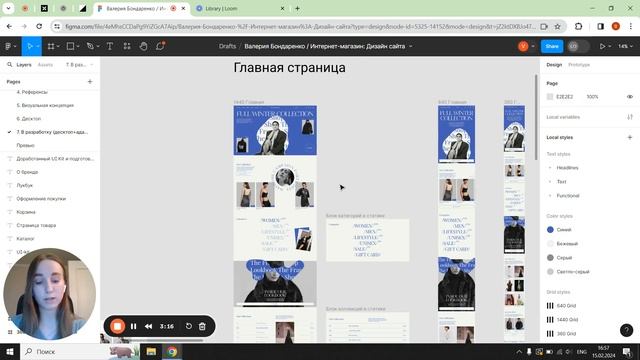640x360 pixels.
Task: Search layers with magnifier icon
Action: pyautogui.click(x=10, y=64)
